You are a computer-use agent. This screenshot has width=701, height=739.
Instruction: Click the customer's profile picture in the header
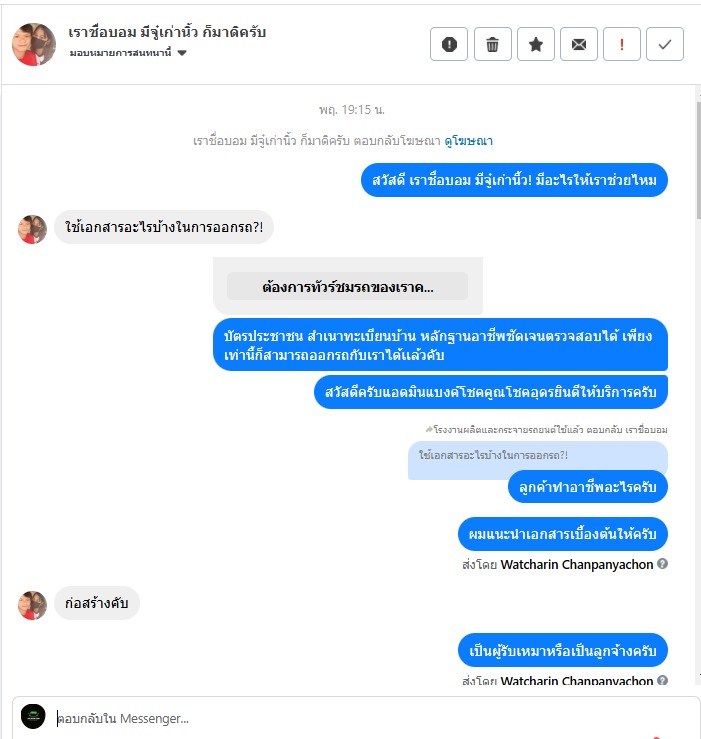(x=33, y=44)
